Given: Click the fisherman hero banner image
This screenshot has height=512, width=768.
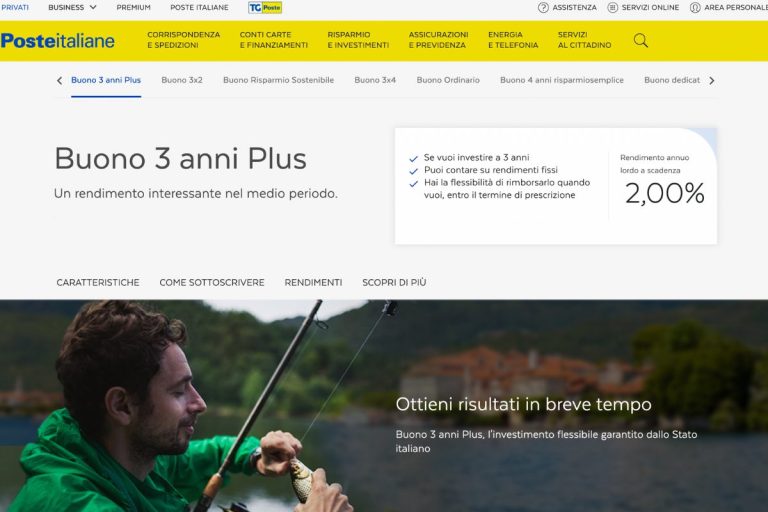Looking at the screenshot, I should point(384,406).
